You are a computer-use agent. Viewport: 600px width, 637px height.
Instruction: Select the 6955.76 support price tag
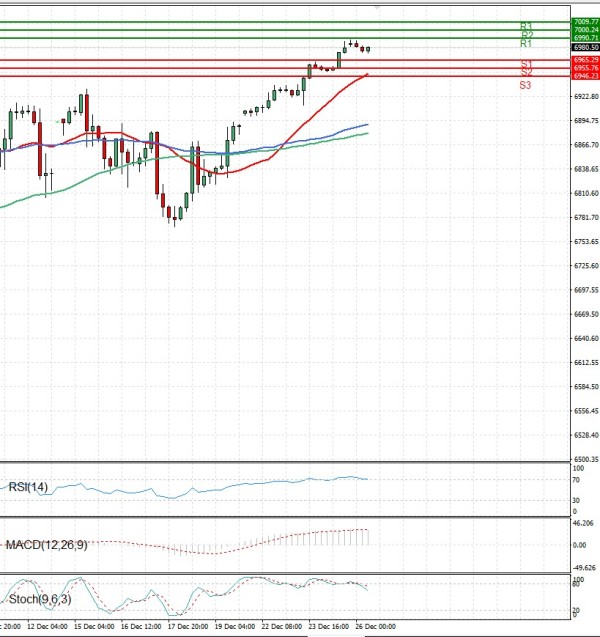click(585, 68)
